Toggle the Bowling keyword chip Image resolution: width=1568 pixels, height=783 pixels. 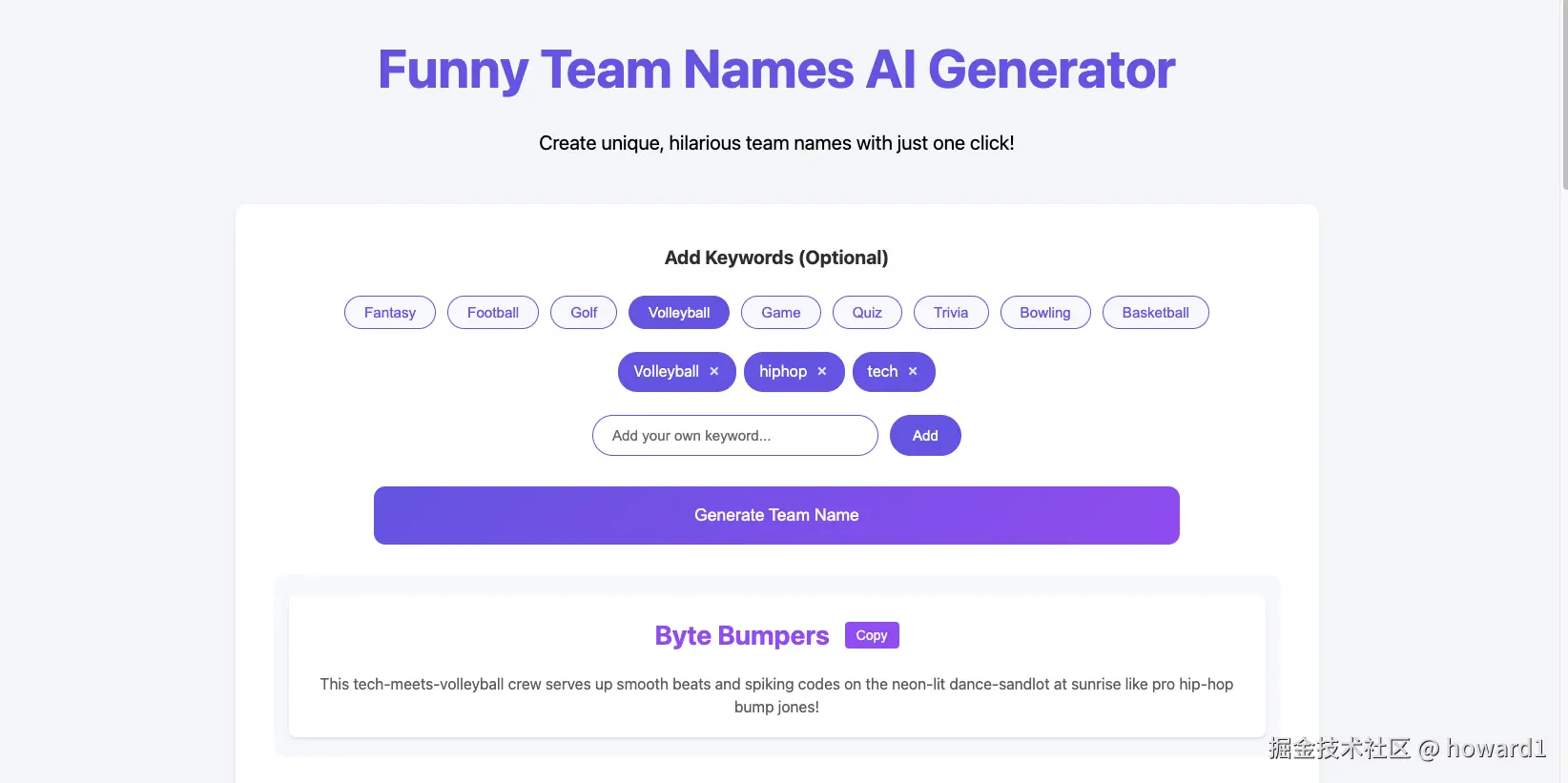[1045, 313]
